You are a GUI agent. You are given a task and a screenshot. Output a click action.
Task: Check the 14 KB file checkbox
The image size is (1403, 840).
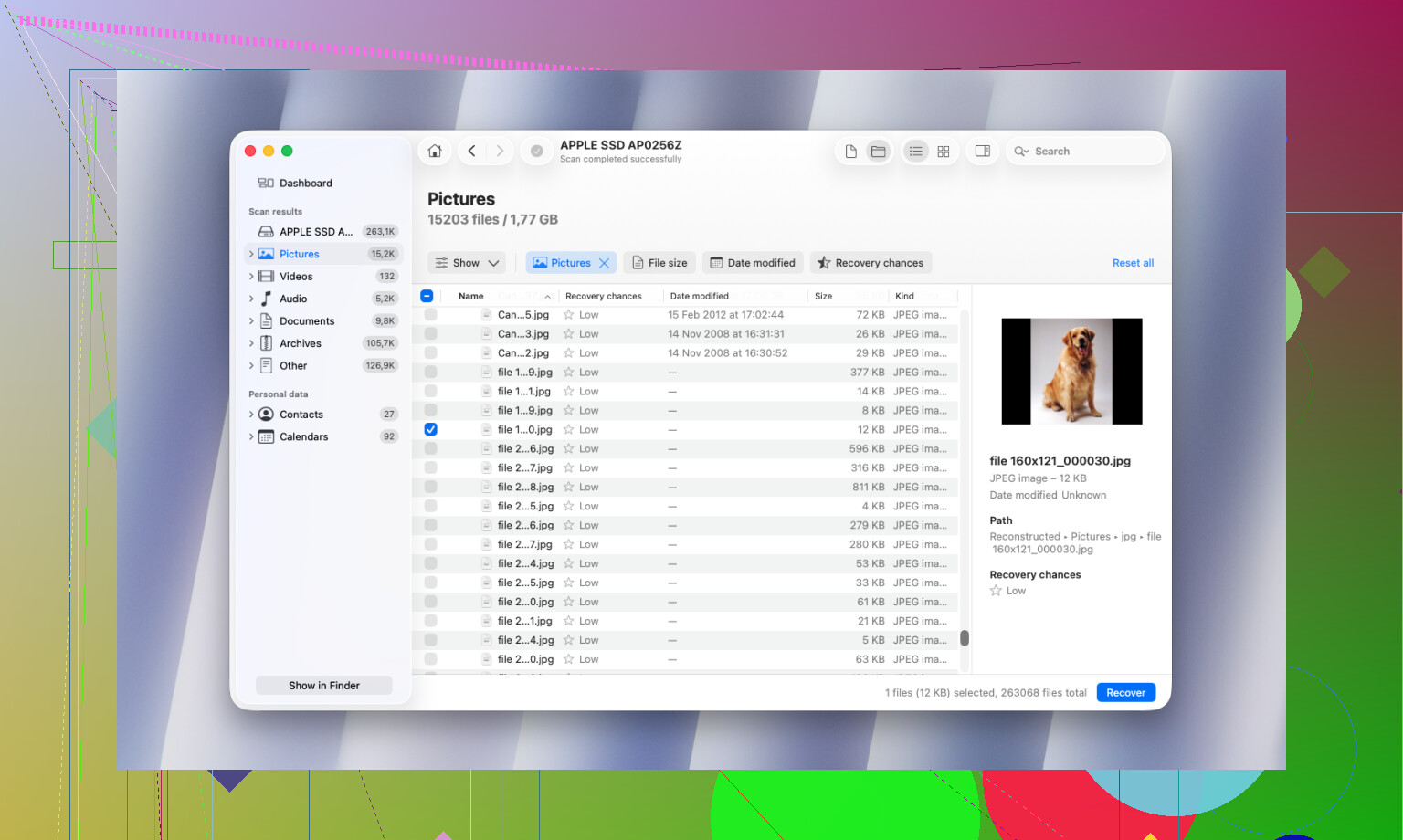point(430,392)
